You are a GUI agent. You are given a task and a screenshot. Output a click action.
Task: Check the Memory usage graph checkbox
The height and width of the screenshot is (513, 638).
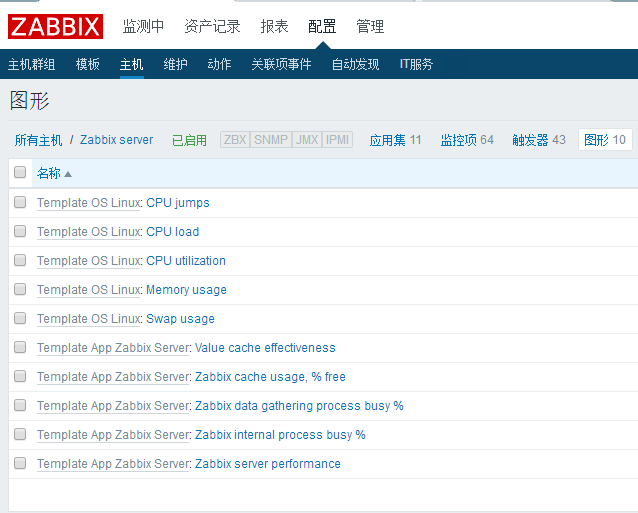pos(20,289)
